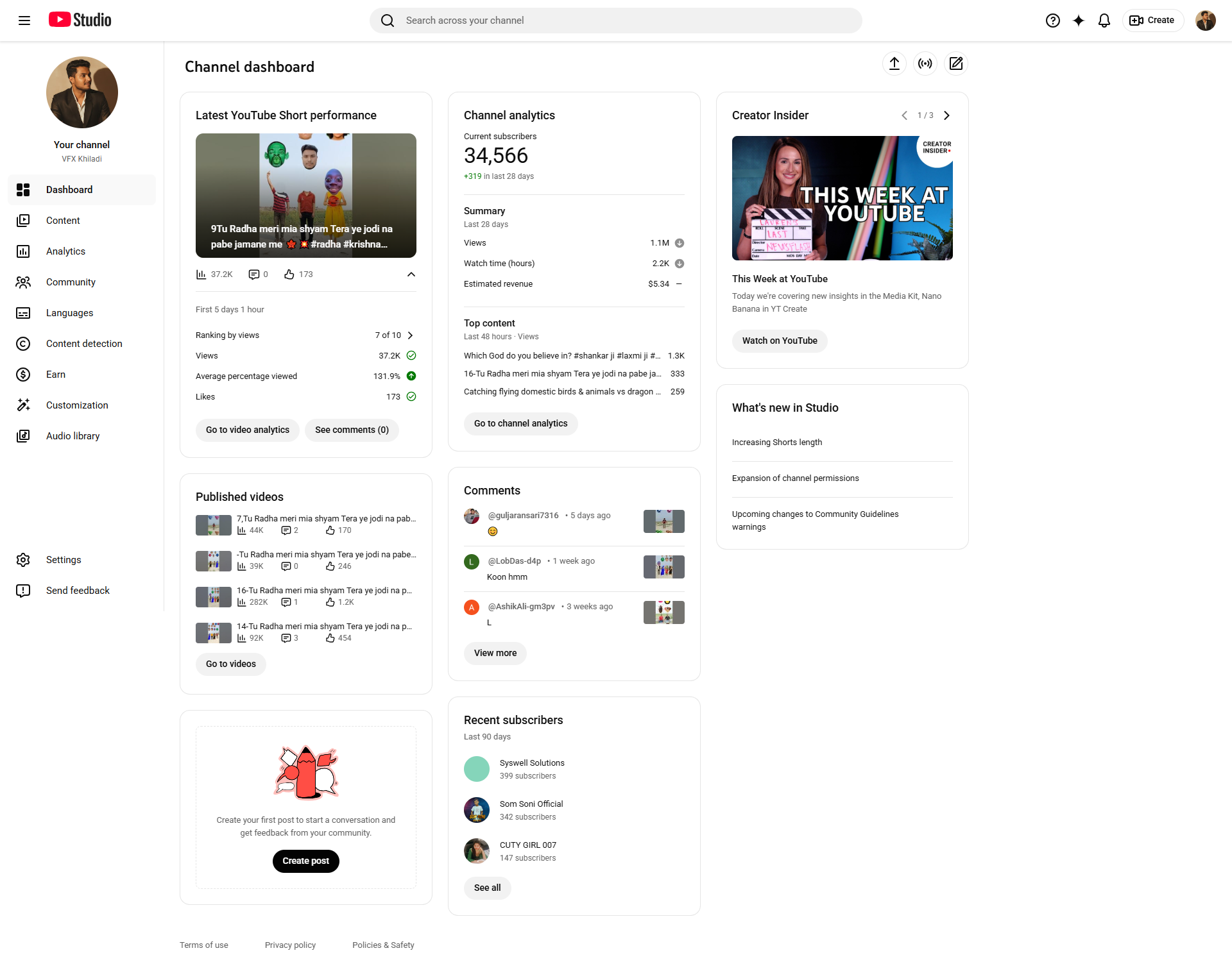Click the search across your channel field
Screen dimensions: 1232x962
tap(616, 21)
